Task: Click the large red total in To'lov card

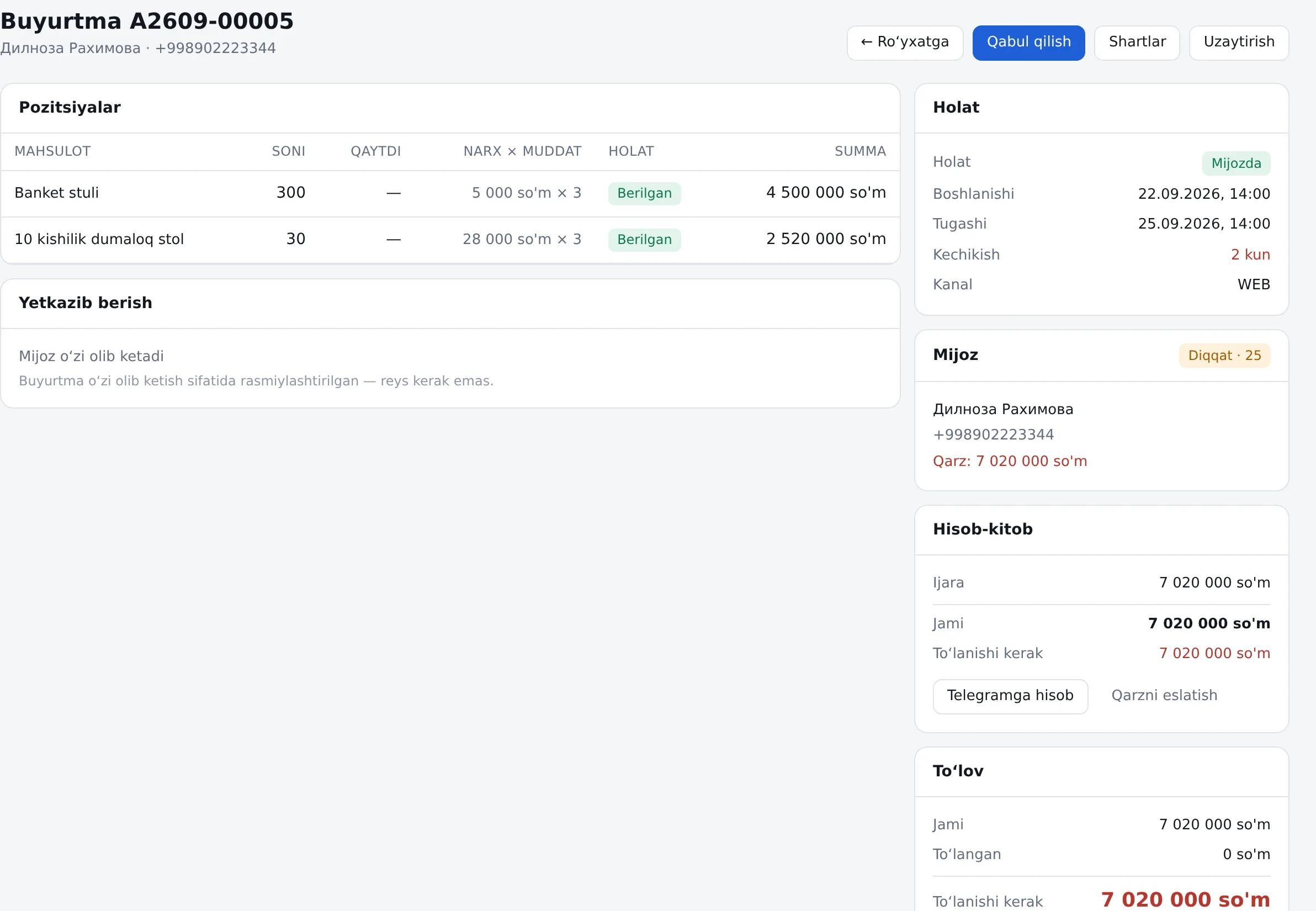Action: pyautogui.click(x=1185, y=899)
